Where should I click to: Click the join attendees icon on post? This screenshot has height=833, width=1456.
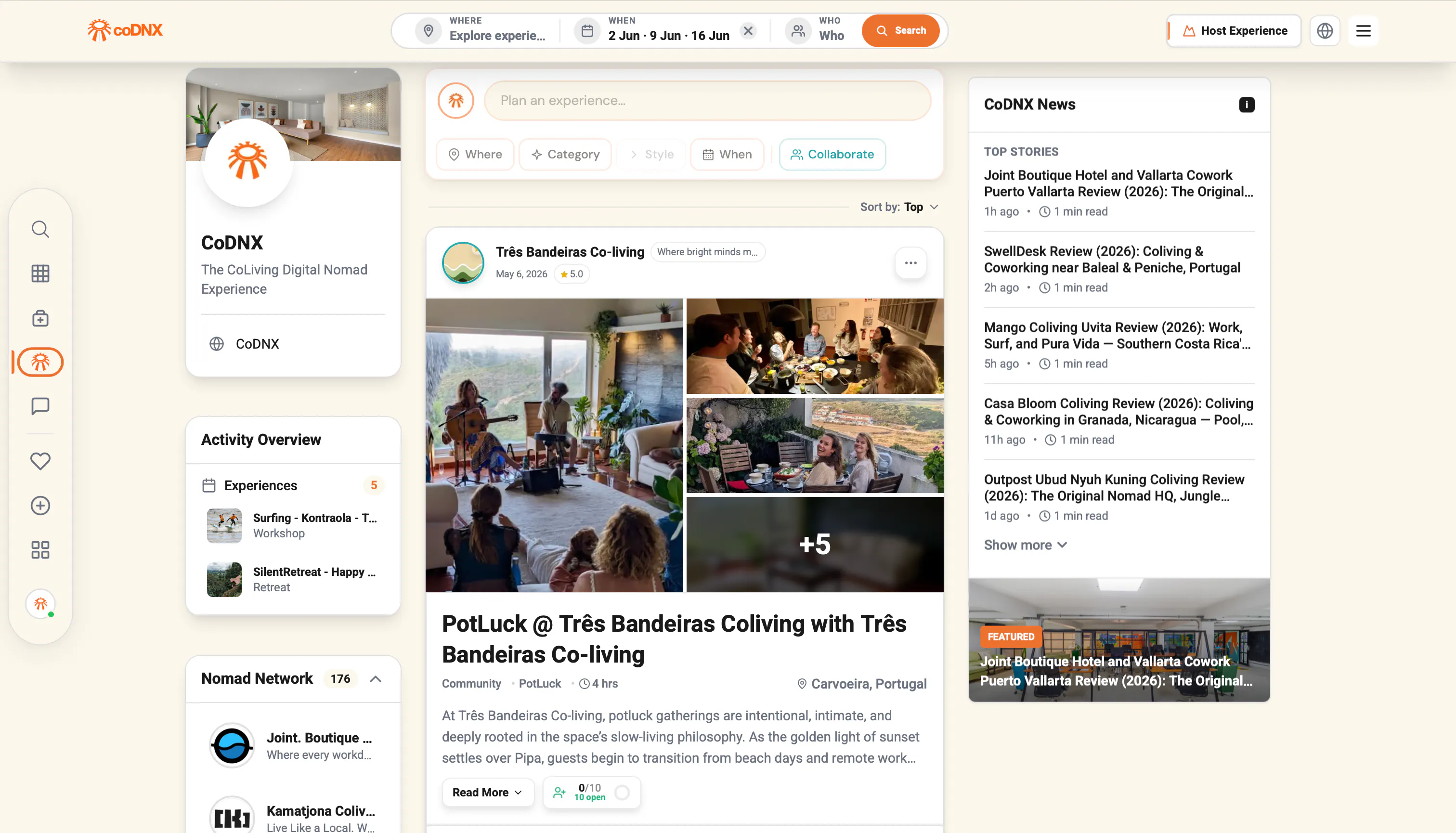[559, 793]
